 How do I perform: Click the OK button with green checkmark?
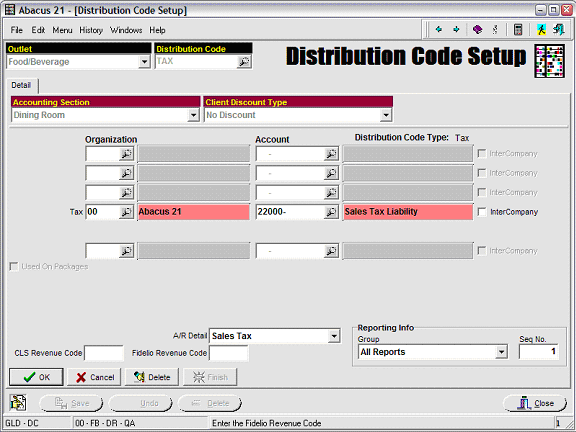[x=36, y=377]
